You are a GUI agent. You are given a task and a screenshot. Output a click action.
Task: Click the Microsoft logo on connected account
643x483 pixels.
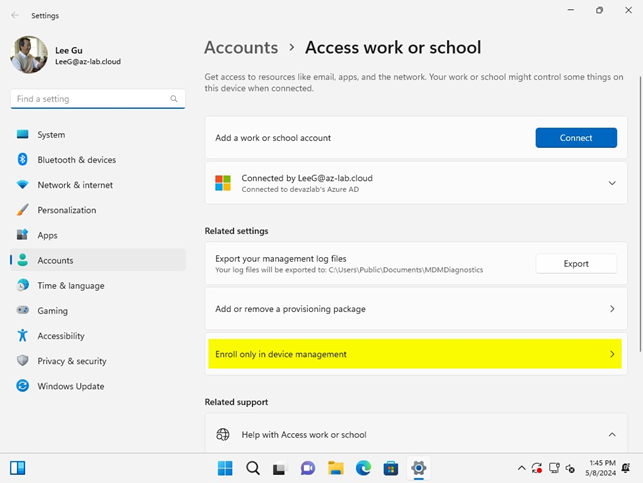point(223,183)
